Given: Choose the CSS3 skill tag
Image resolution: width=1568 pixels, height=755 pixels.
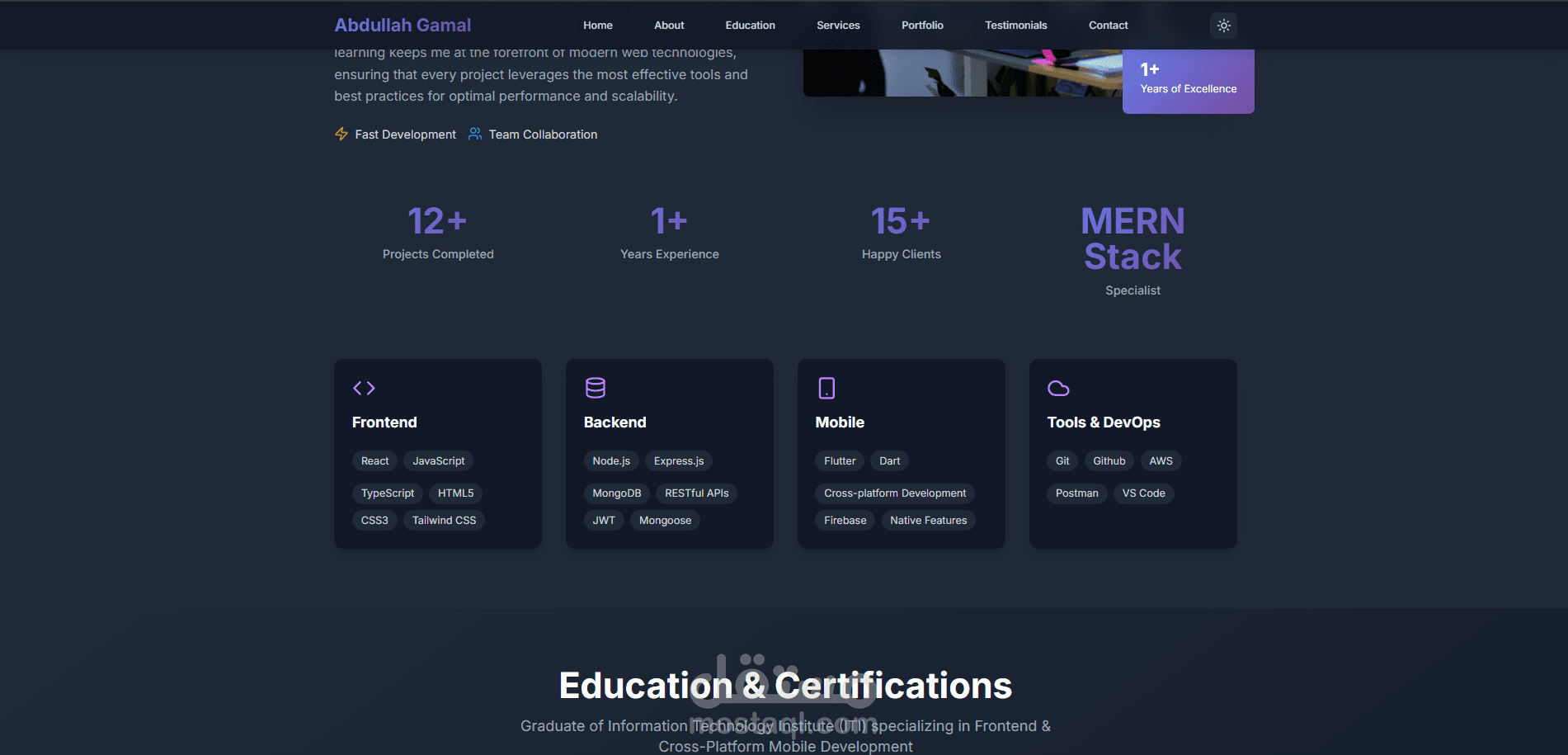Looking at the screenshot, I should pyautogui.click(x=374, y=521).
